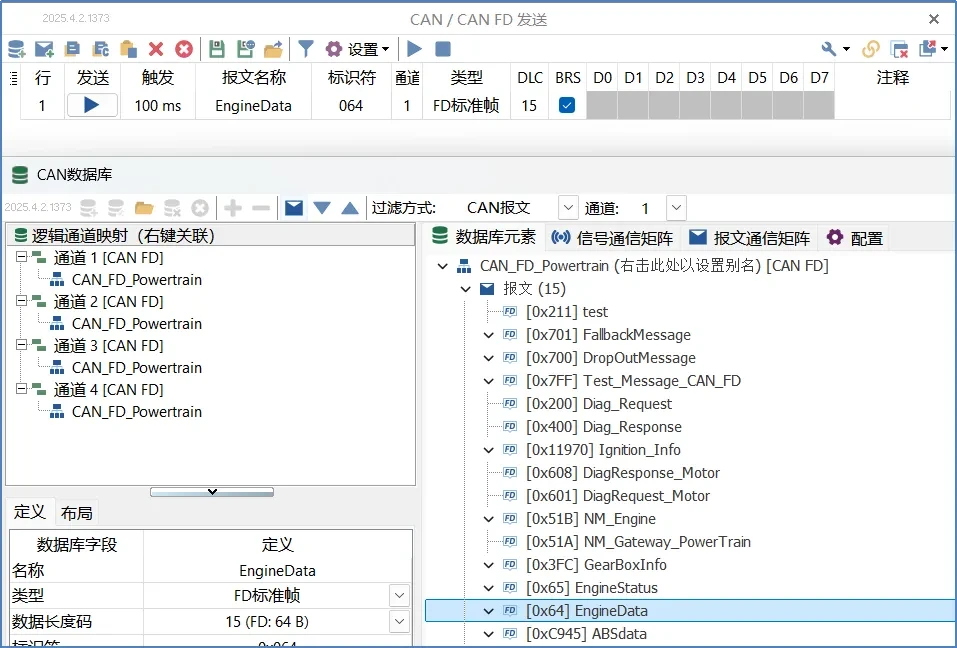The image size is (957, 648).
Task: Click the filter funnel icon in toolbar
Action: pos(306,49)
